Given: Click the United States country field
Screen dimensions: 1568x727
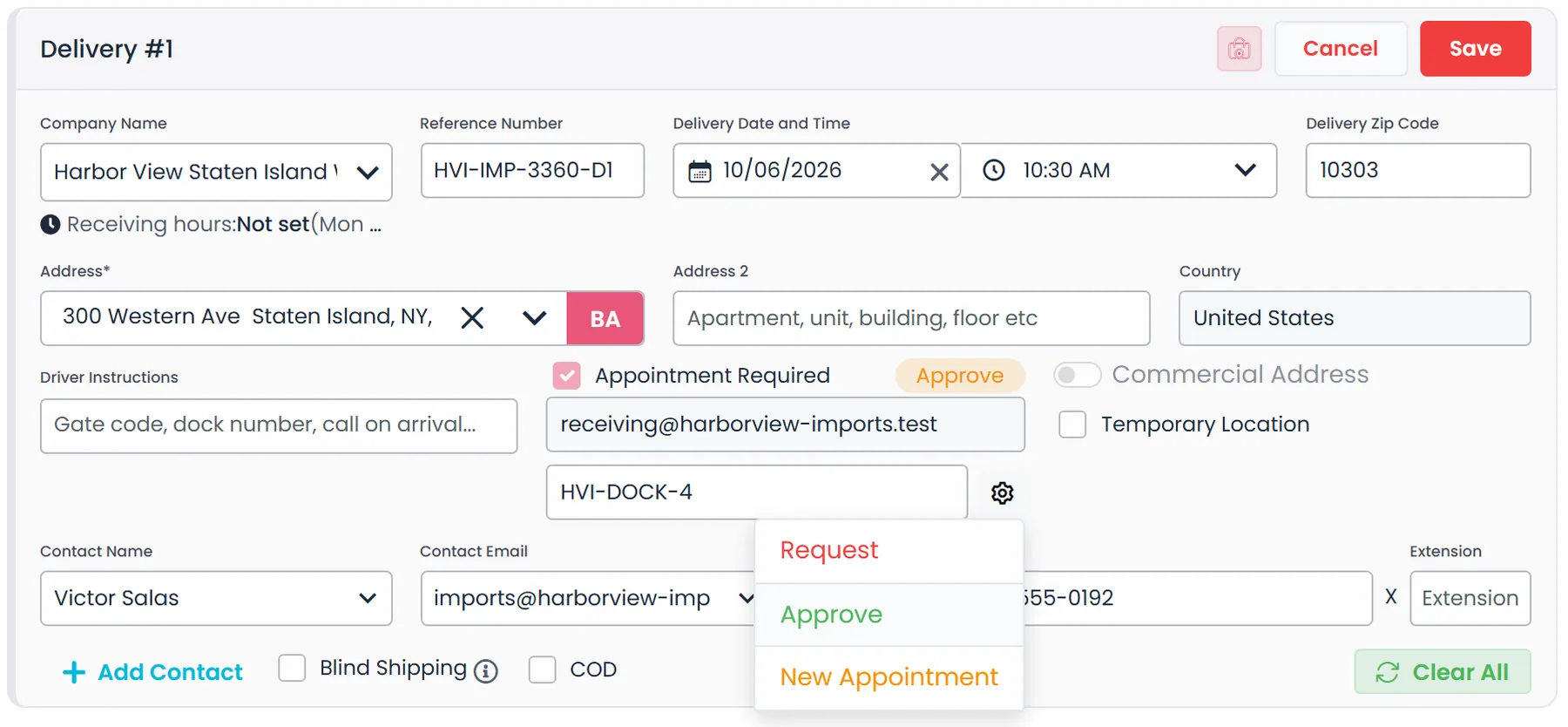Looking at the screenshot, I should coord(1355,318).
